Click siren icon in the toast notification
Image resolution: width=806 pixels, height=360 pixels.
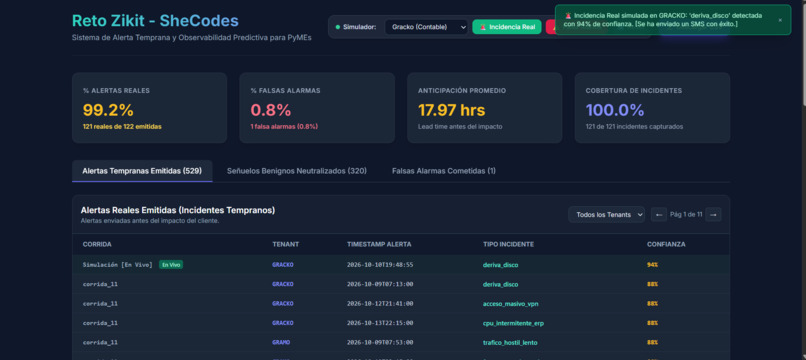click(x=568, y=16)
